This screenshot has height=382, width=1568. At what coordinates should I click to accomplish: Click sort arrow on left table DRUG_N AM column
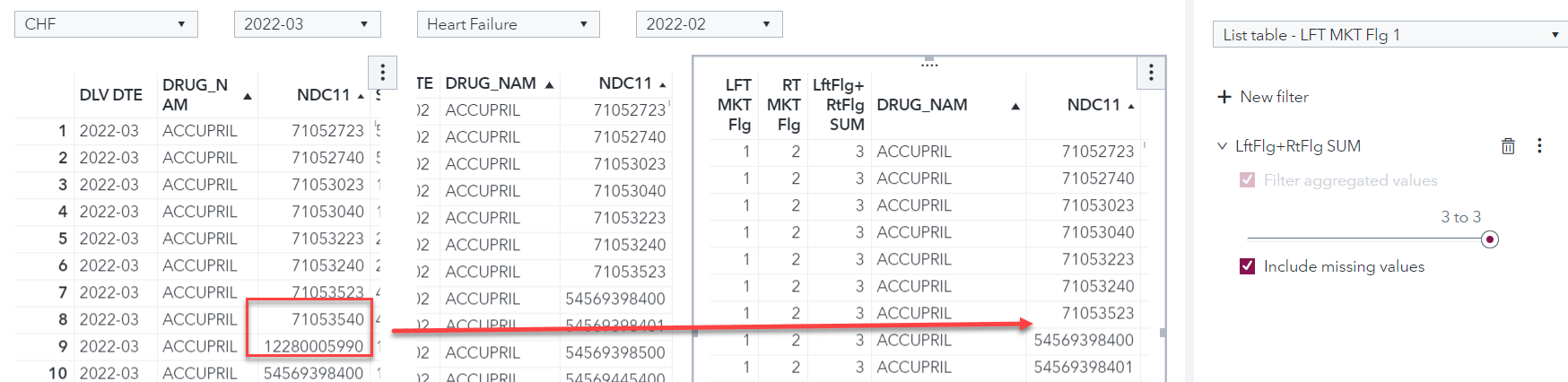(x=248, y=97)
